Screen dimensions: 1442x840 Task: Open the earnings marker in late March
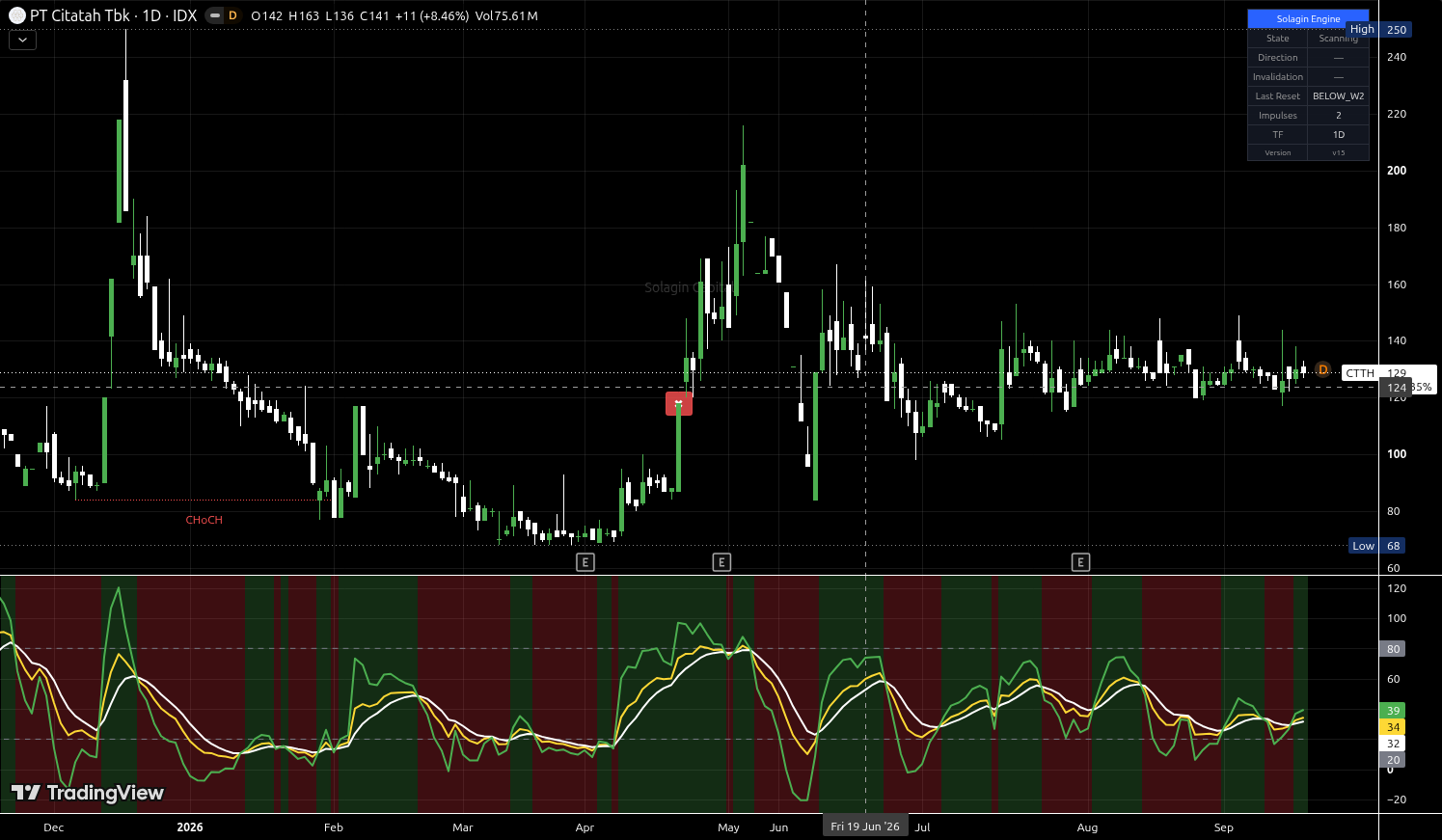pyautogui.click(x=585, y=561)
